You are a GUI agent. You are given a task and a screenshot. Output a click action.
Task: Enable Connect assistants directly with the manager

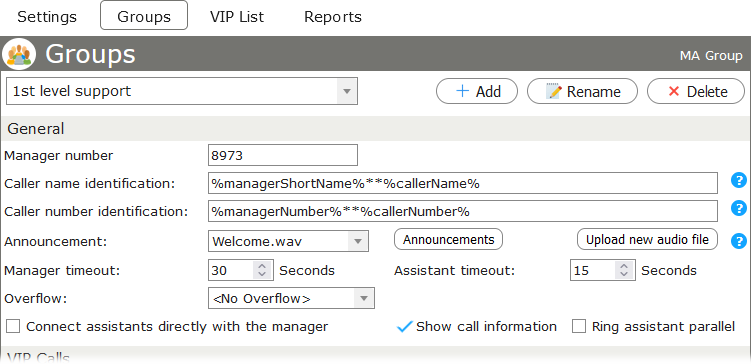click(x=13, y=327)
